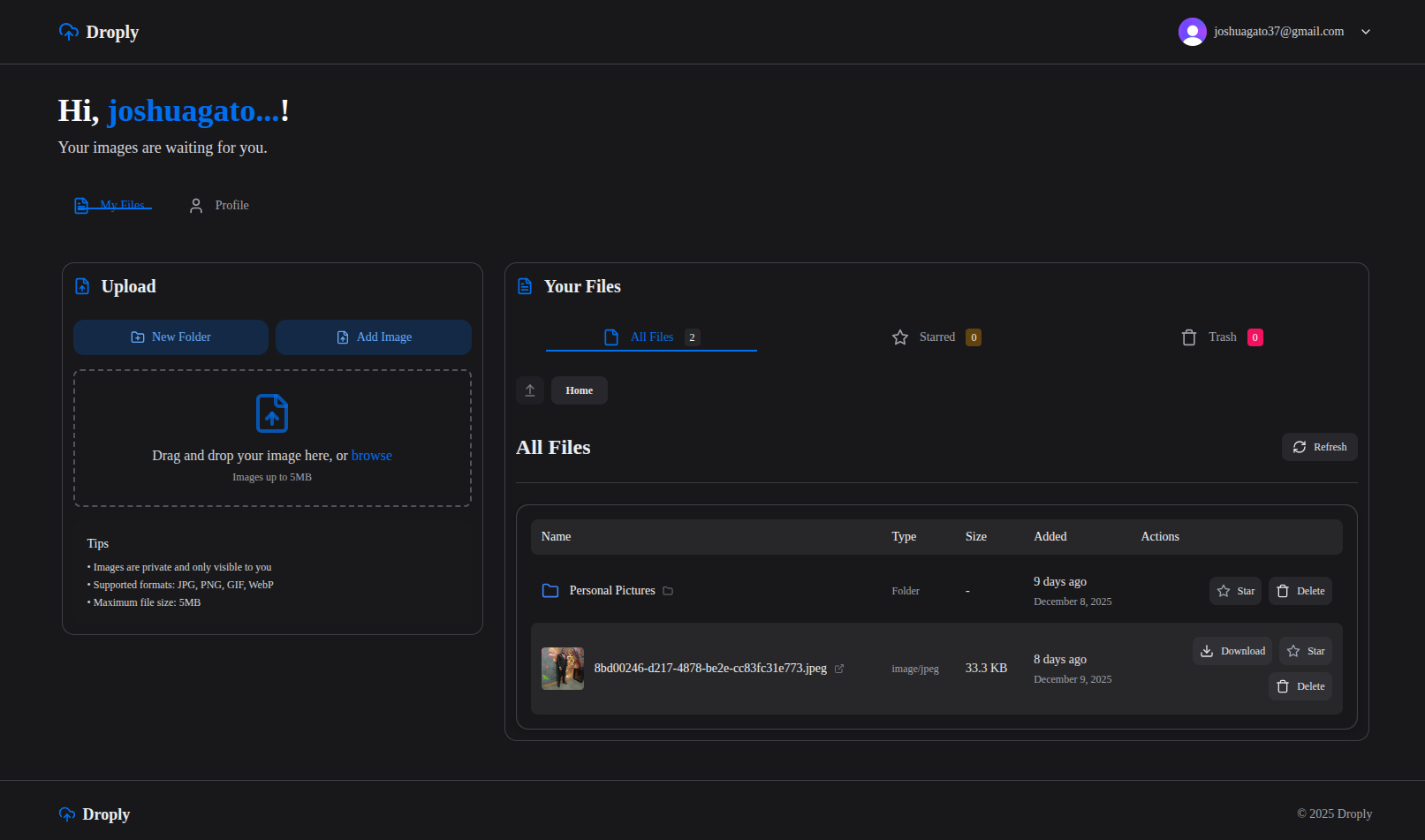Open the jpeg image thumbnail
Screen dimensions: 1425x840
point(563,669)
